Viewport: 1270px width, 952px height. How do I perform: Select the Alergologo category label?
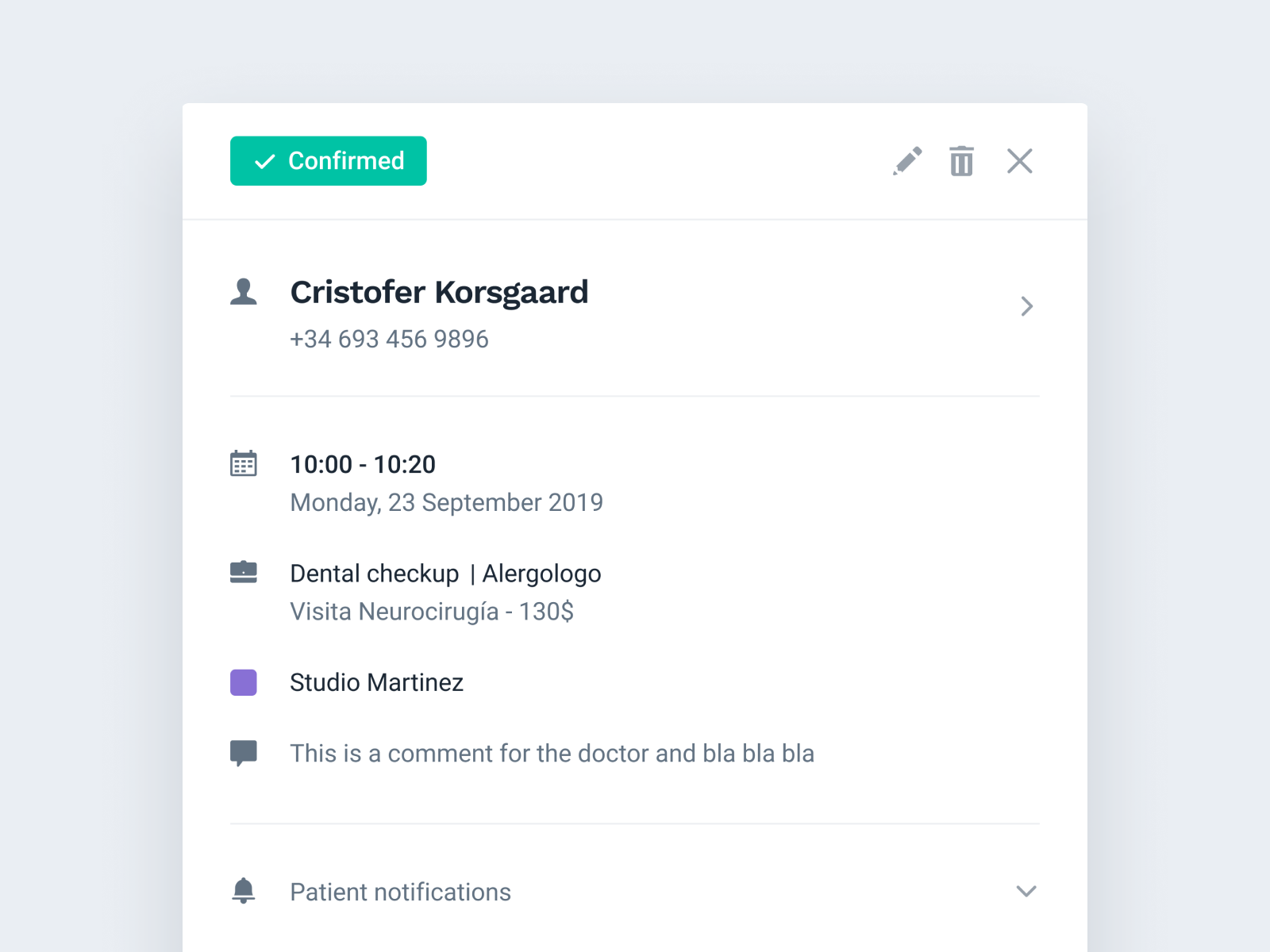[542, 573]
